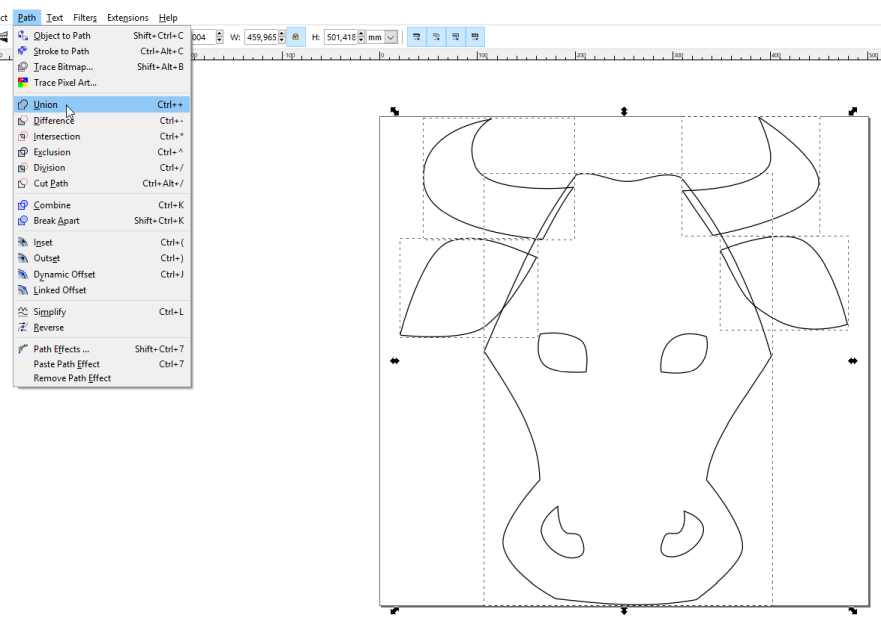
Task: Choose Division menu entry
Action: coord(102,168)
